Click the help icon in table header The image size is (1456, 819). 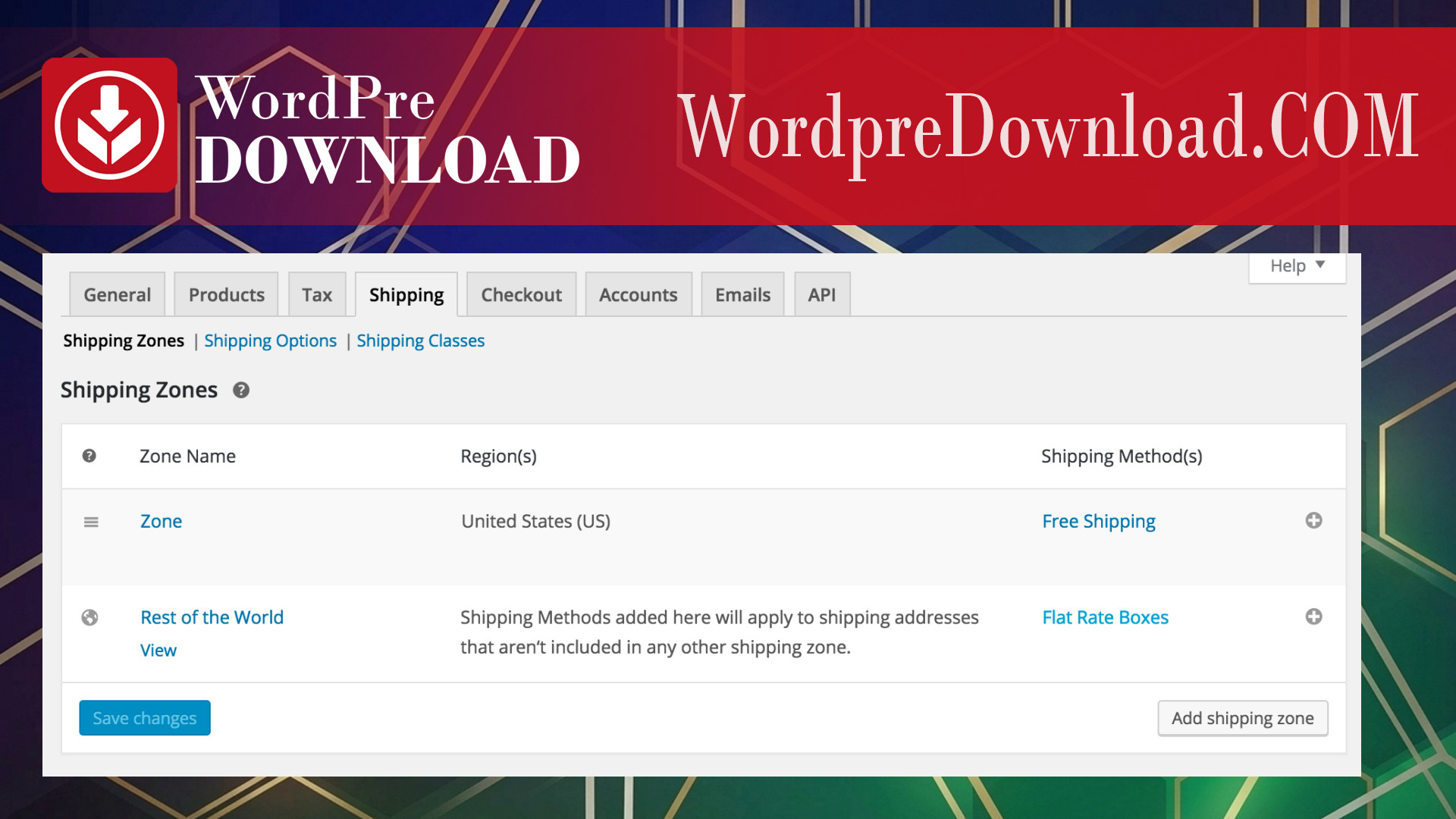coord(89,456)
